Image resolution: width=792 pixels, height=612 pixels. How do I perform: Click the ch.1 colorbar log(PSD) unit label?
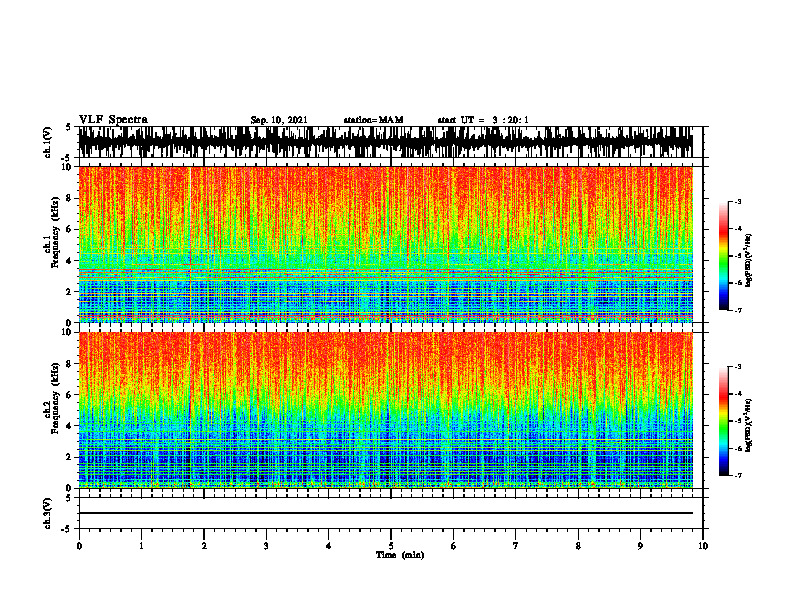[x=749, y=260]
